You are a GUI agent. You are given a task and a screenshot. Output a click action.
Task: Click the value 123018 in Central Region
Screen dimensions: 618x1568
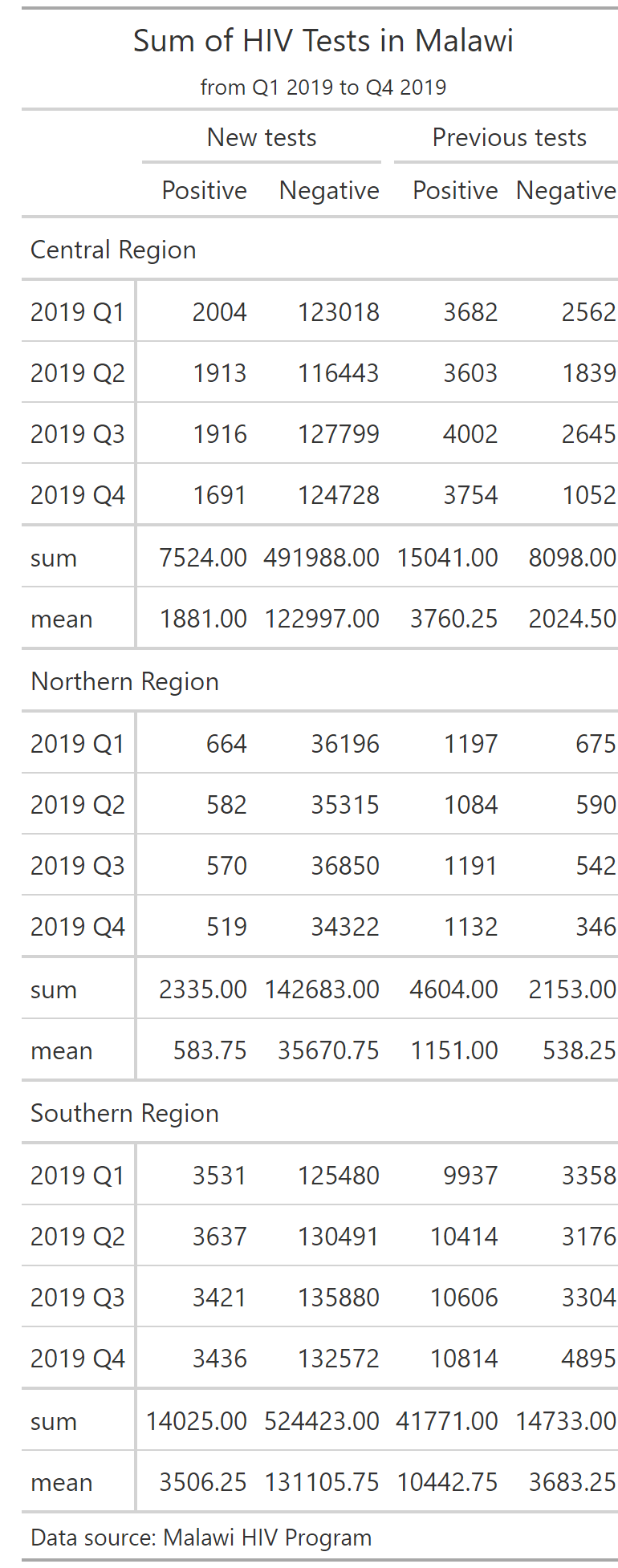338,312
